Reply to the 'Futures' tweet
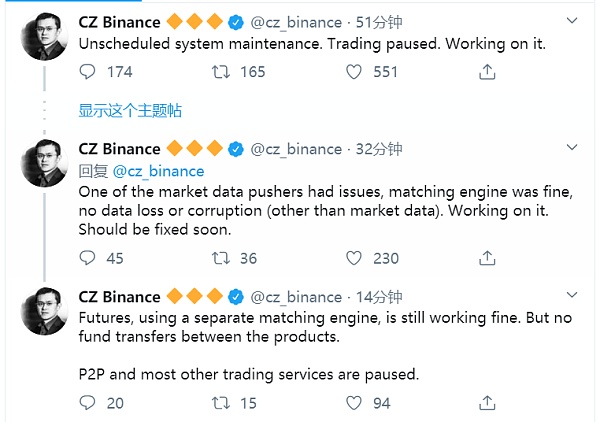The width and height of the screenshot is (600, 422). 88,403
